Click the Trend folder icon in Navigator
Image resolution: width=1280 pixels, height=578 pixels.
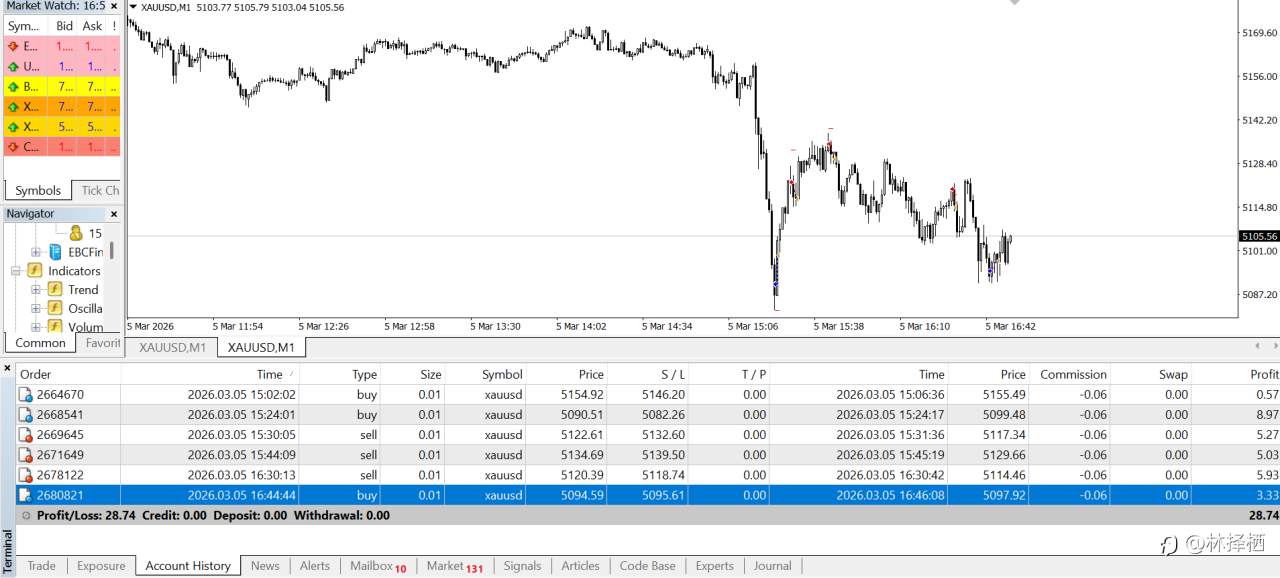tap(55, 289)
